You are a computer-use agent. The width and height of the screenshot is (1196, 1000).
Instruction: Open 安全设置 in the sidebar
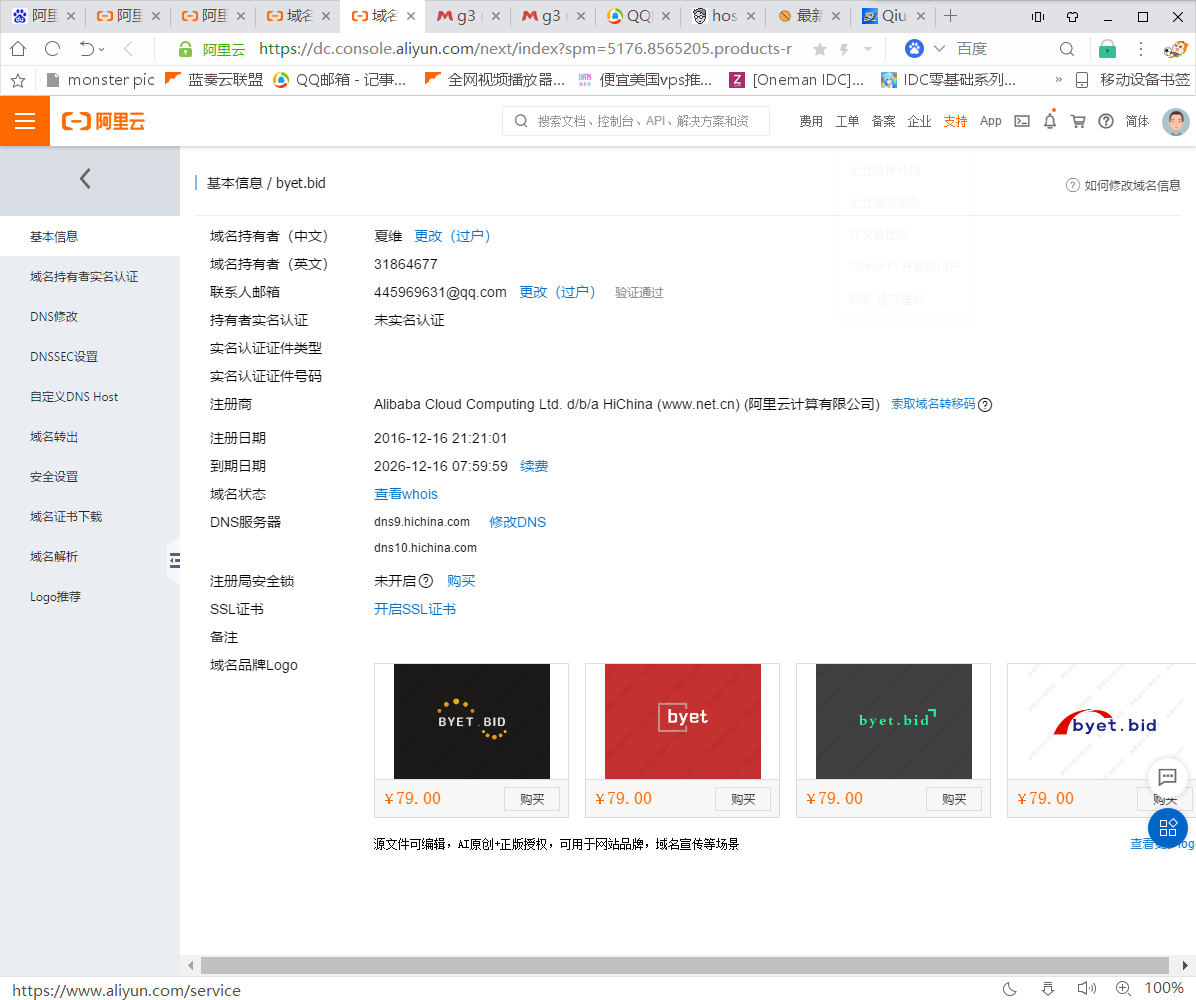[54, 477]
